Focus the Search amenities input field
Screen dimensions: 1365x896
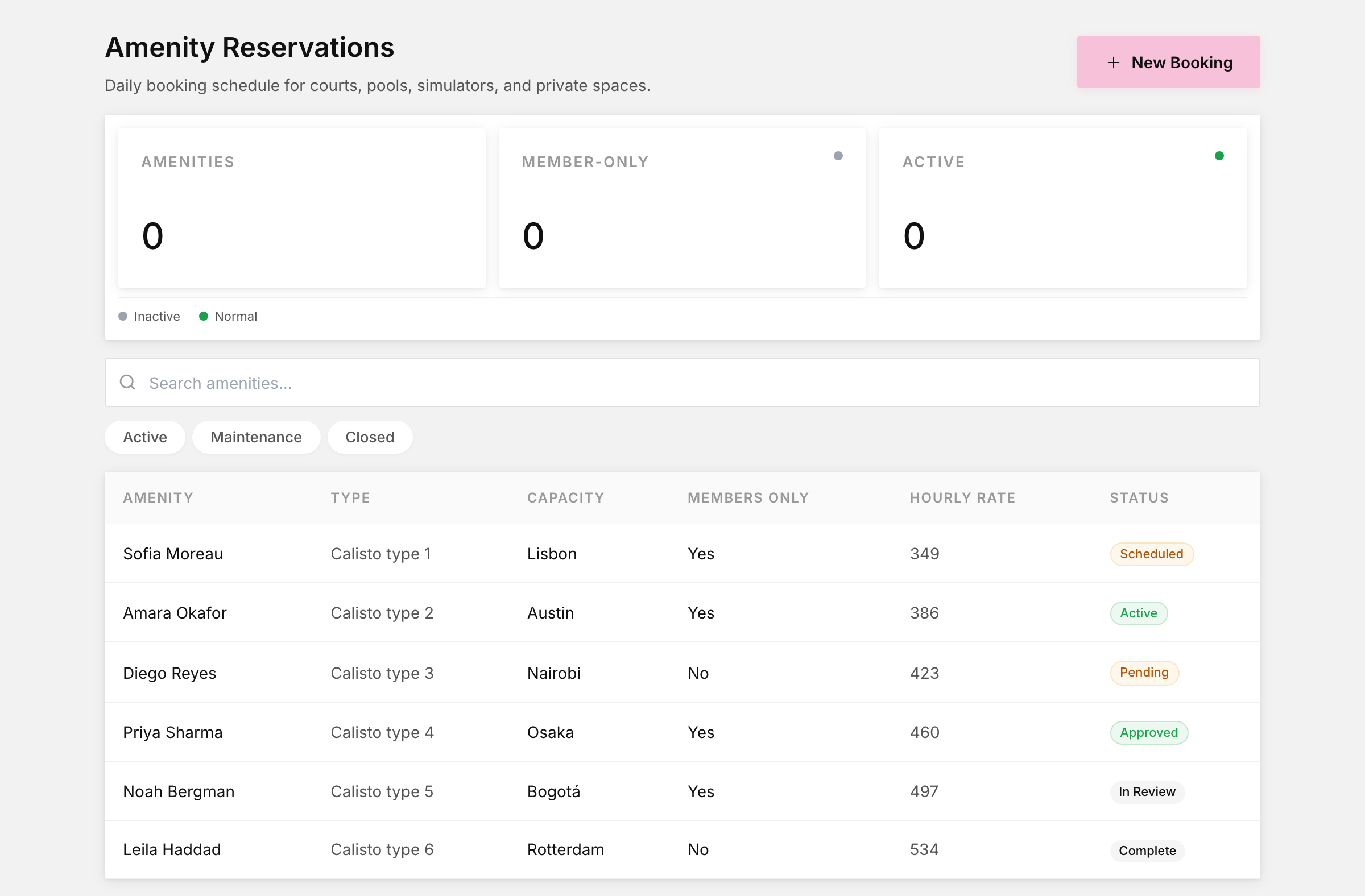coord(682,383)
